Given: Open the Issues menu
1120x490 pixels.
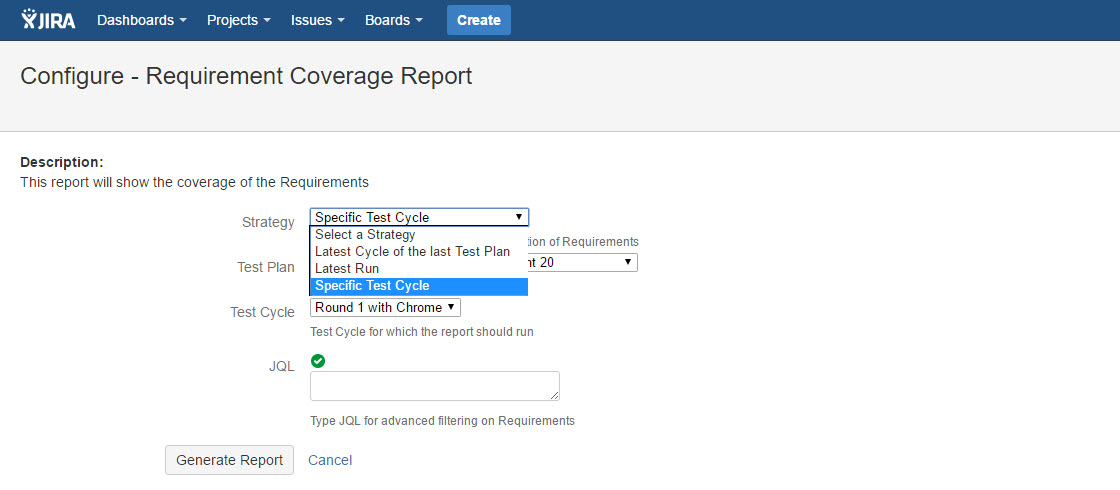Looking at the screenshot, I should [318, 20].
